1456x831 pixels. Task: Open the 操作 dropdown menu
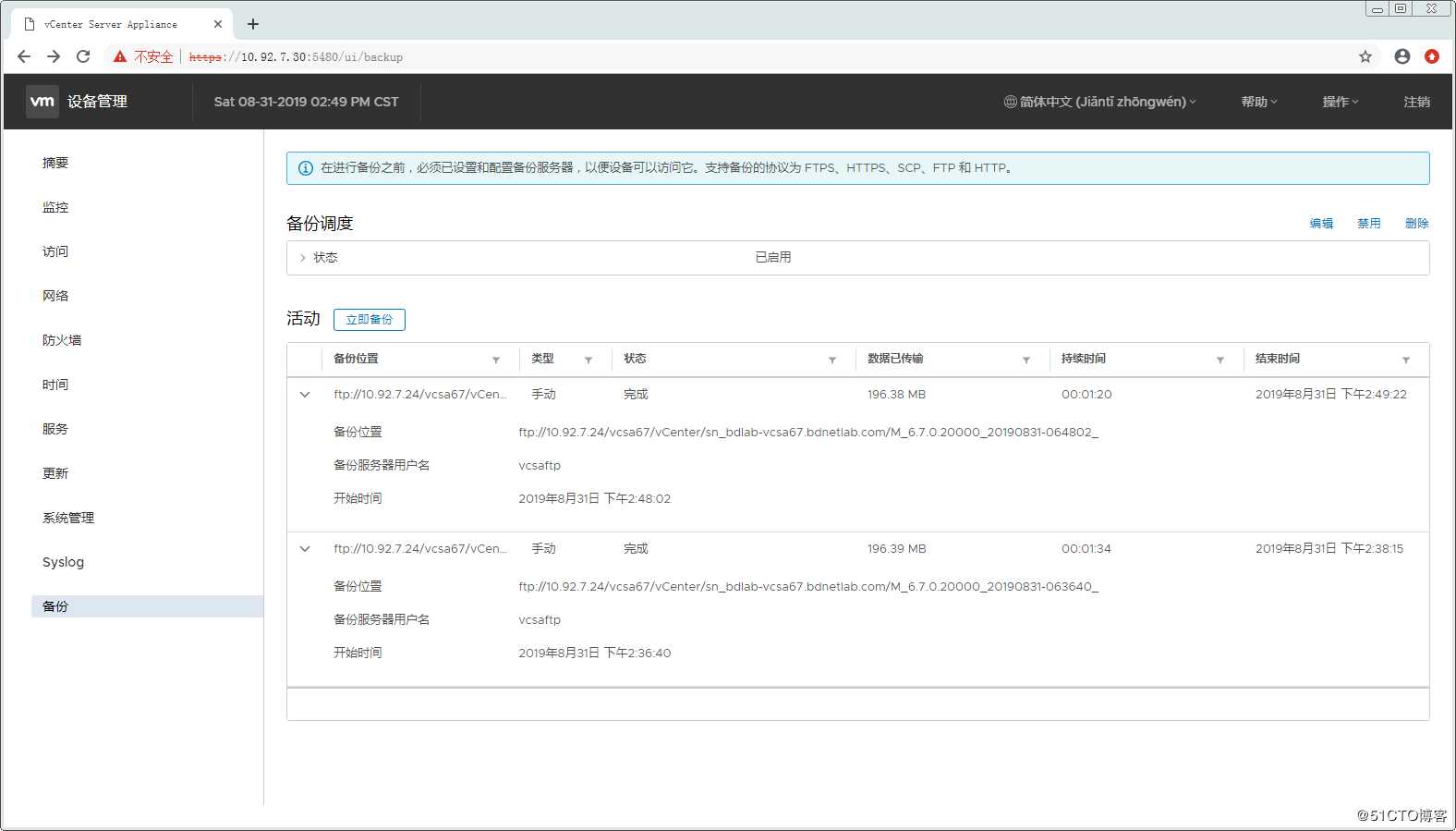click(x=1341, y=102)
